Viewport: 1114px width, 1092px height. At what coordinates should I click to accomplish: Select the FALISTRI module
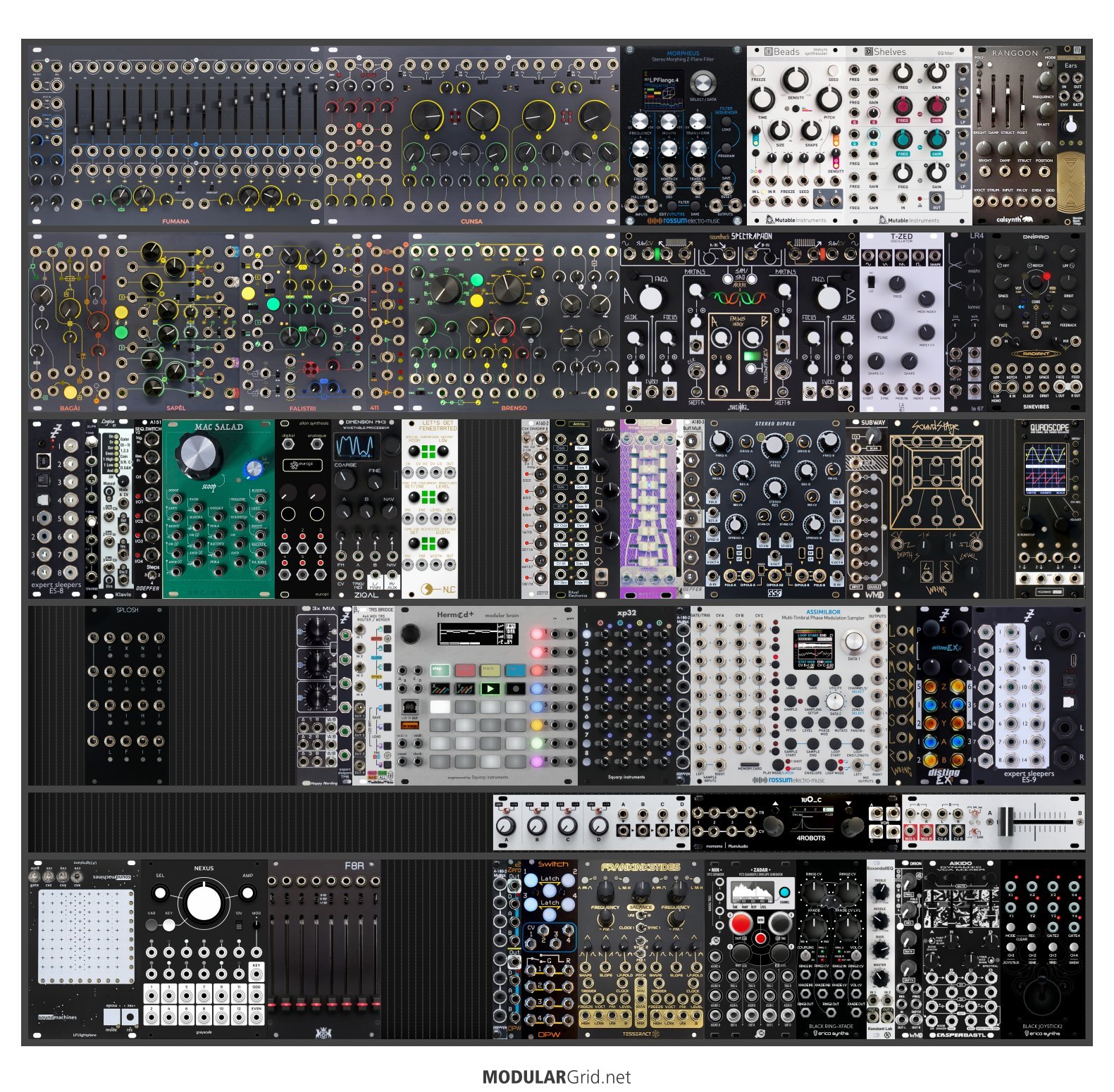(x=303, y=323)
